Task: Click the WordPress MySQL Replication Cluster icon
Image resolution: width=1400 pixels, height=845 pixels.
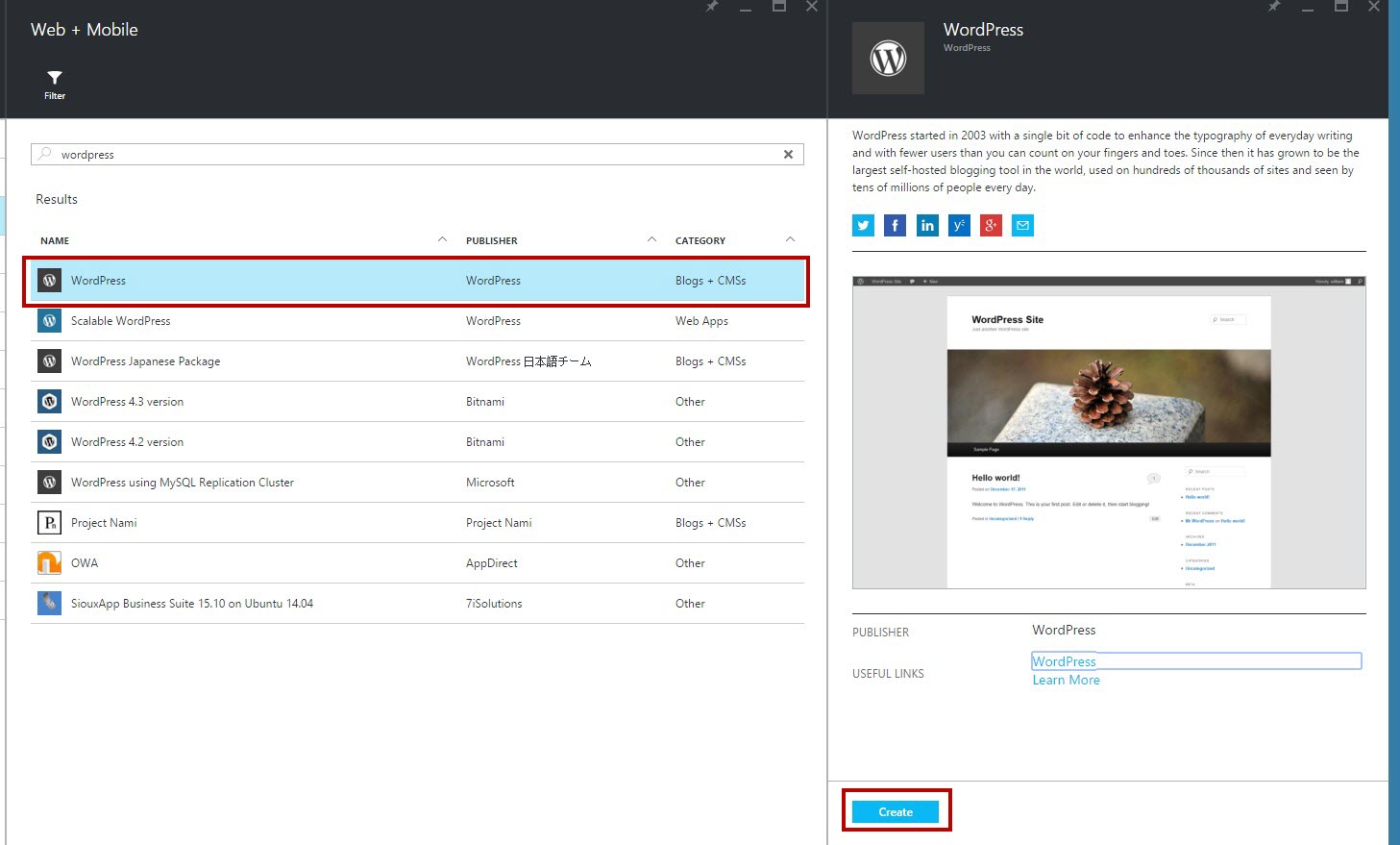Action: (x=49, y=483)
